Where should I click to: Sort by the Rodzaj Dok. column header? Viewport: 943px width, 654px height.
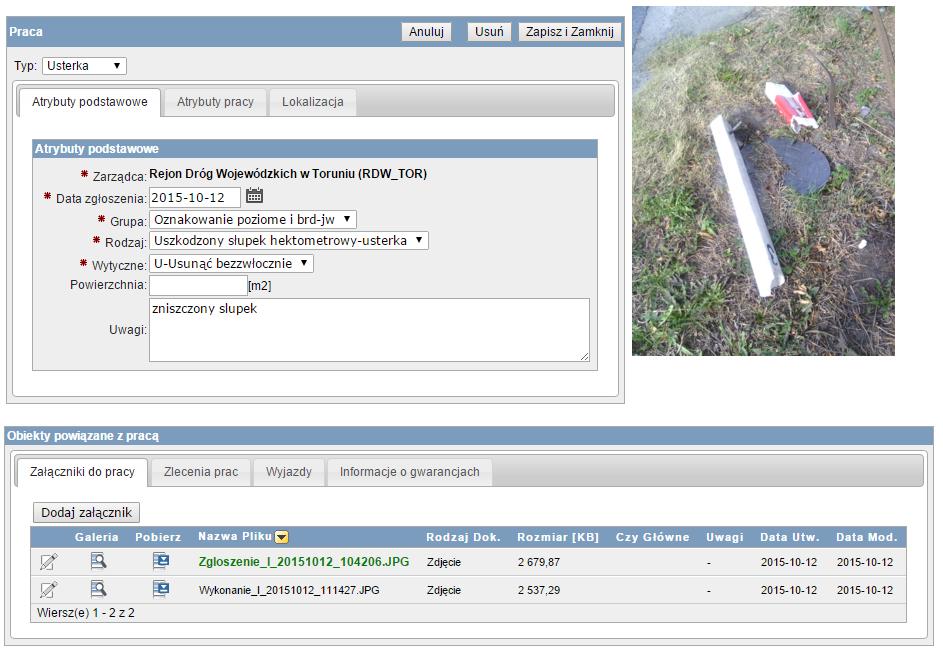464,537
